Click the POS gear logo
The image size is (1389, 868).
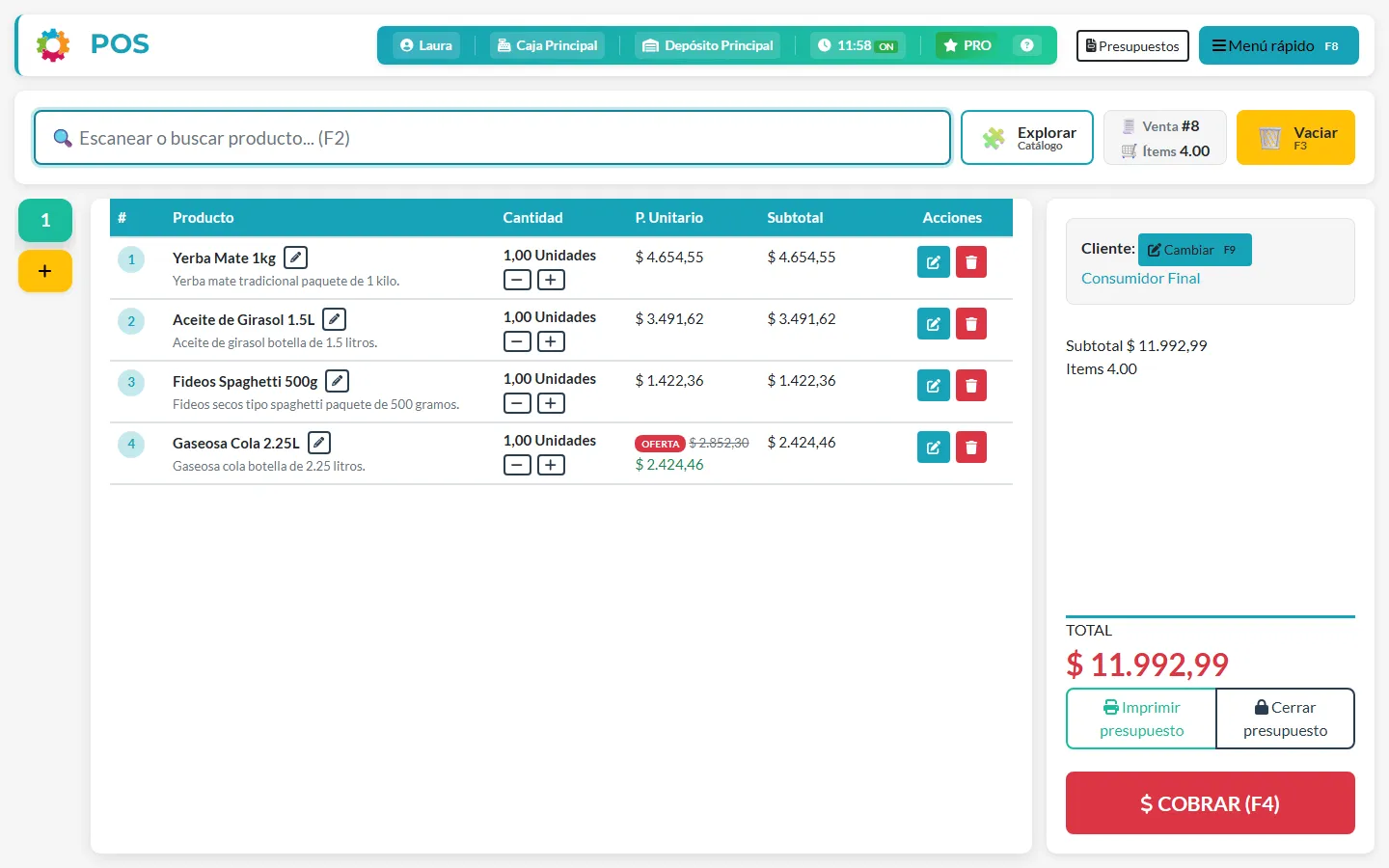(53, 44)
